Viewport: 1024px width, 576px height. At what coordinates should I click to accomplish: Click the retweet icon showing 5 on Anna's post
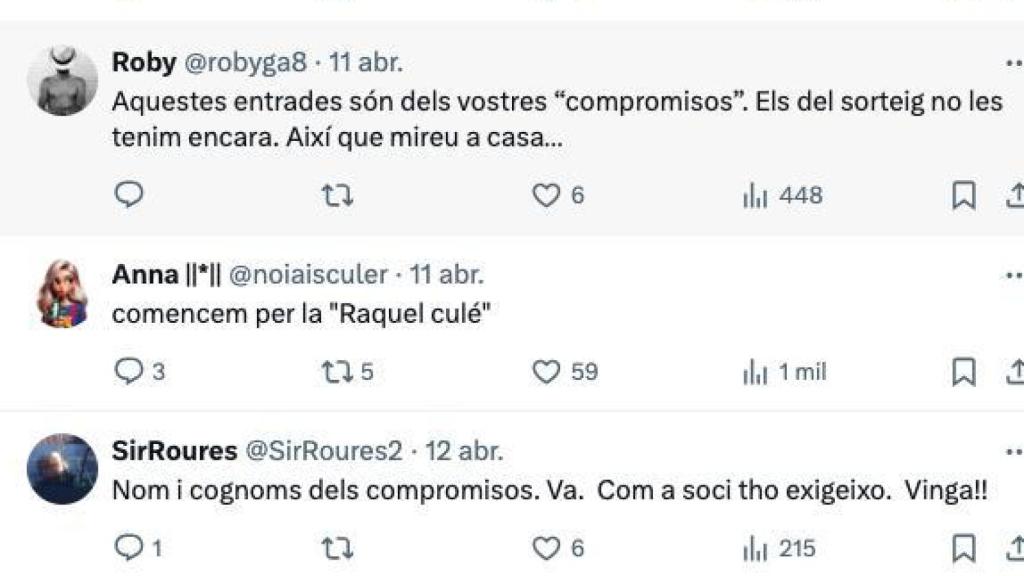(x=340, y=371)
